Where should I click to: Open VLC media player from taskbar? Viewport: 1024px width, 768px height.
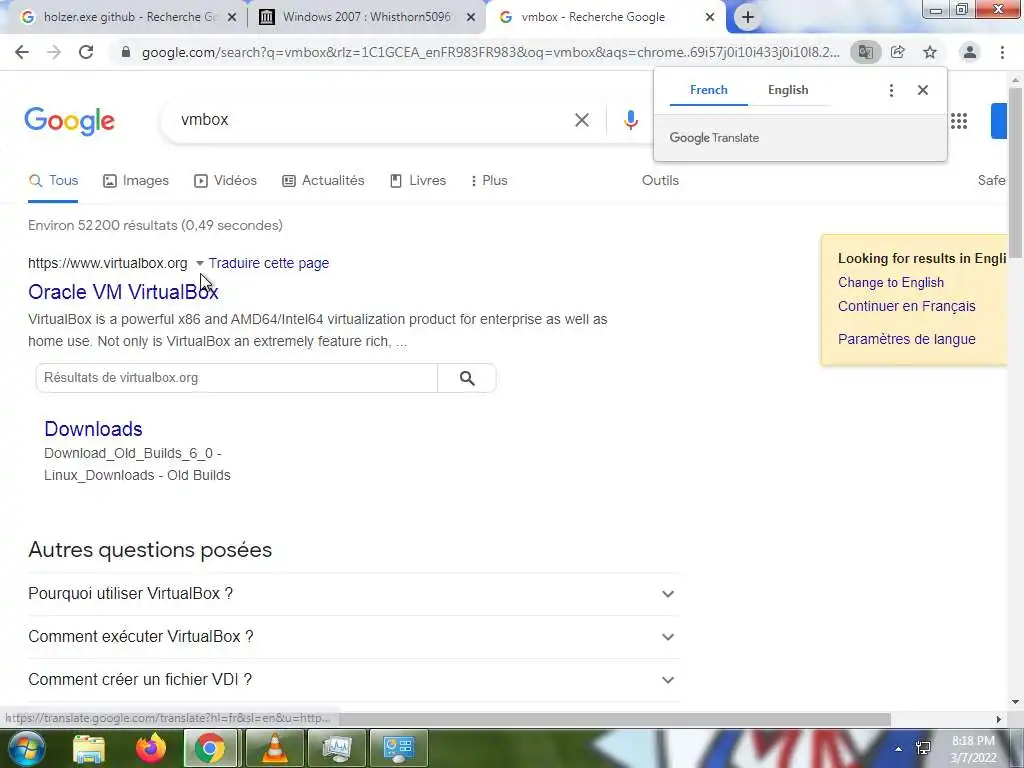(x=275, y=748)
